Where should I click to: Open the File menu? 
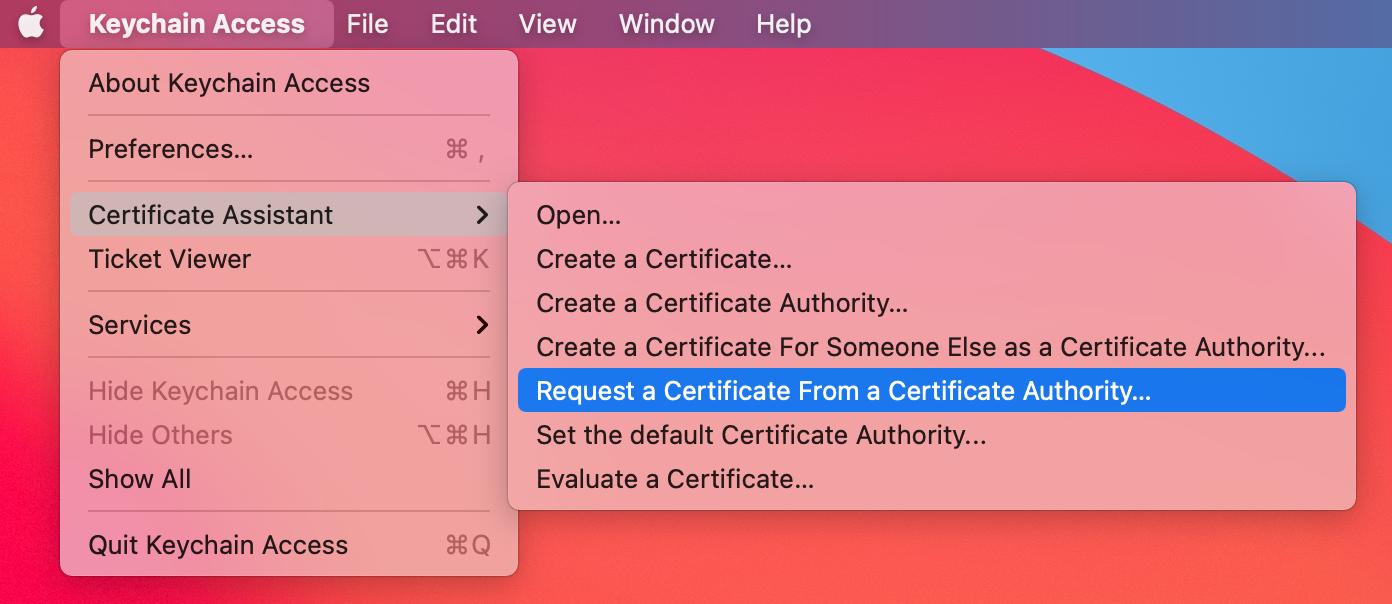[367, 24]
